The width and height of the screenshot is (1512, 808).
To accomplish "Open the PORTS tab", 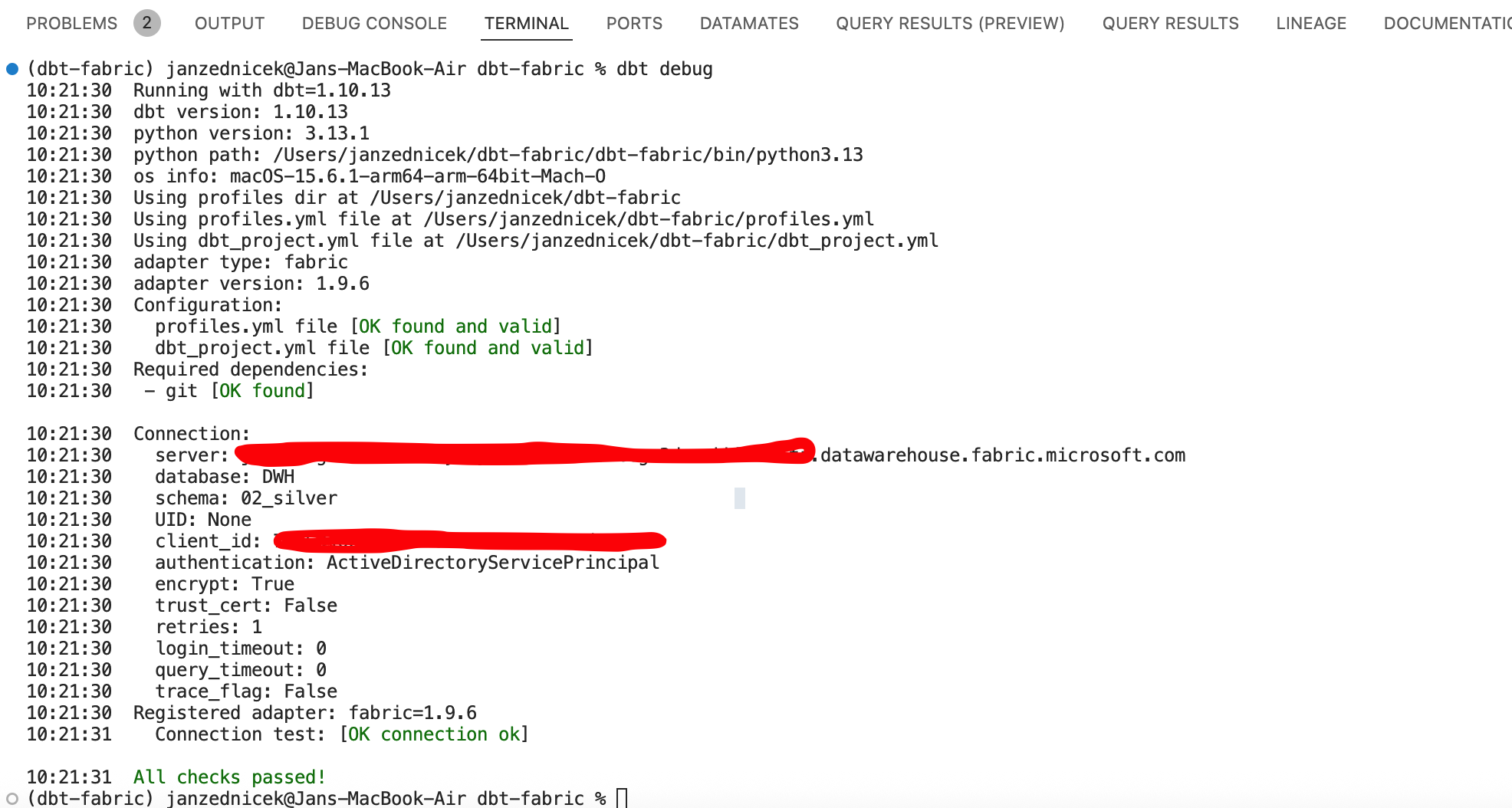I will pos(634,23).
